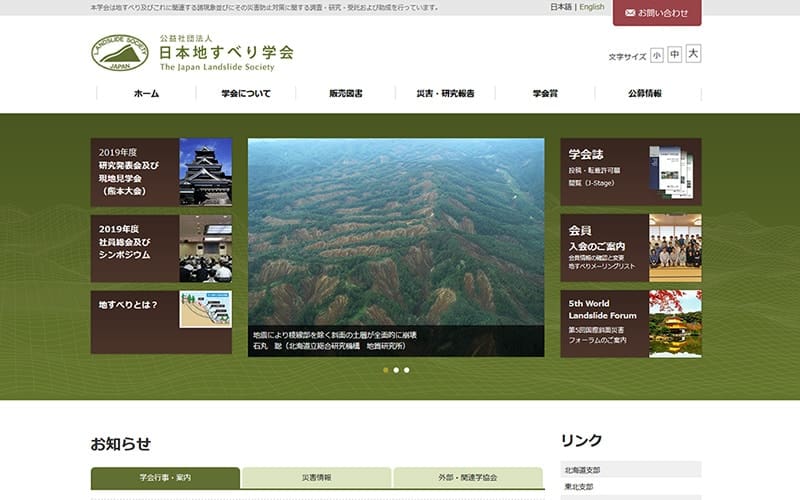
Task: Click the Japan Landslide Society logo
Action: click(x=192, y=53)
